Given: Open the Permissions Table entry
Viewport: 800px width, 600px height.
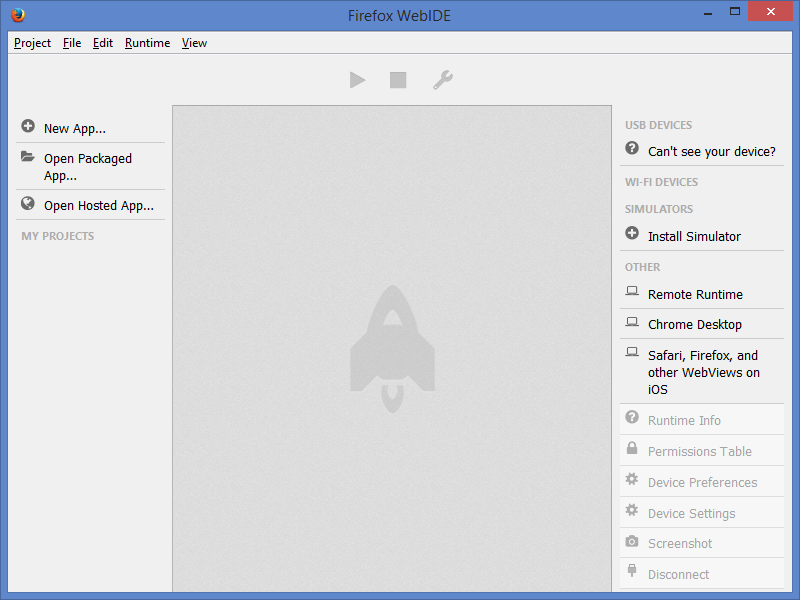Looking at the screenshot, I should pyautogui.click(x=702, y=451).
